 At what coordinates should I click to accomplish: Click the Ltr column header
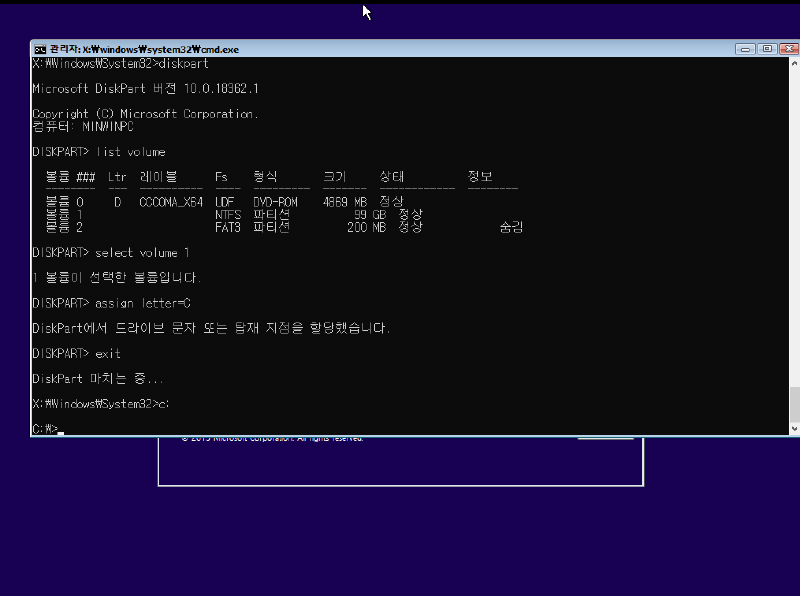tap(117, 177)
